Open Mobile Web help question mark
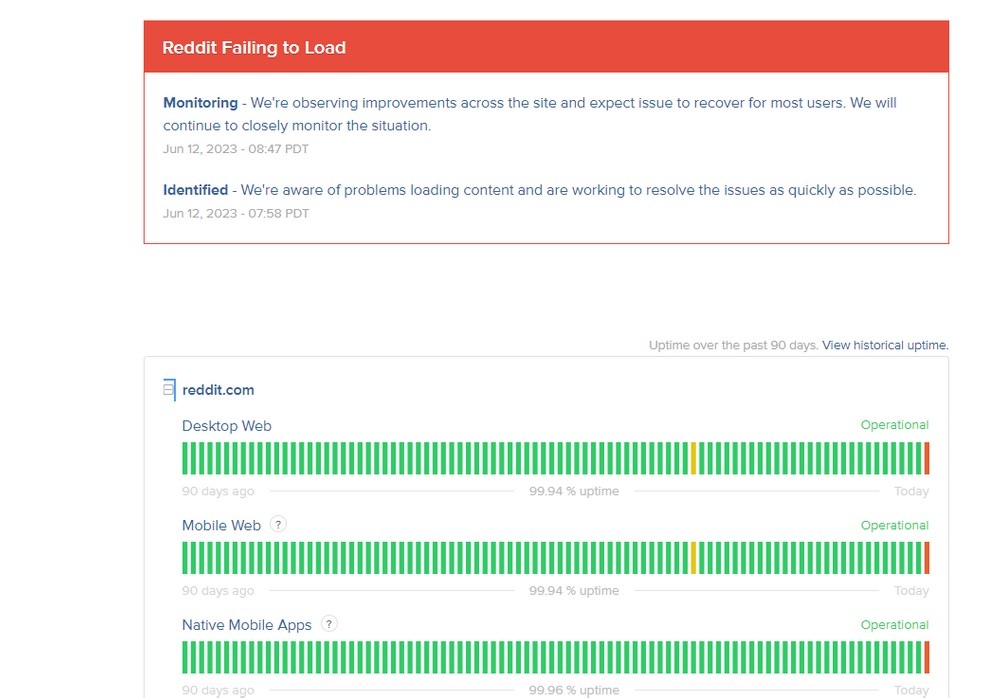 pos(278,524)
